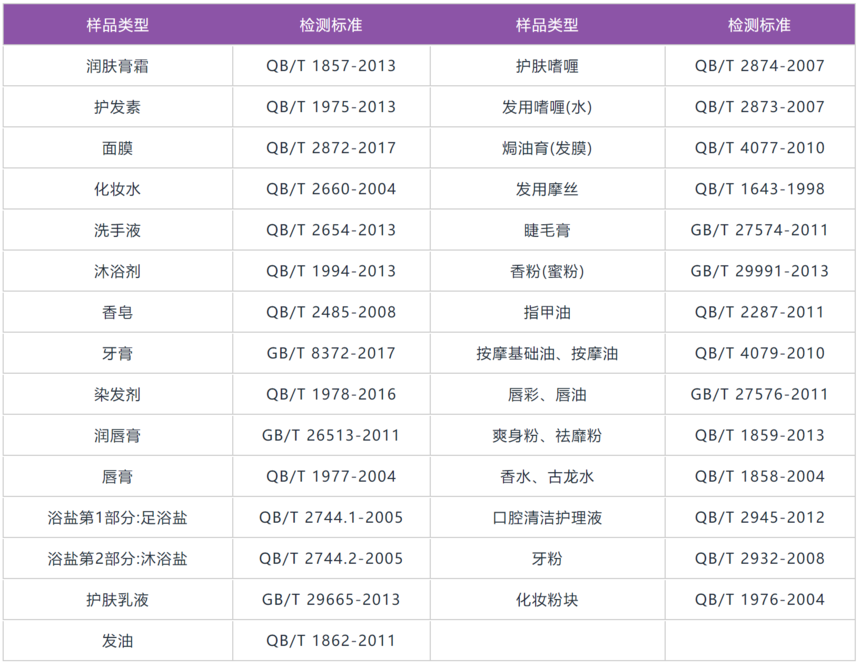Click the standard QB/T 1857-2013
860x668 pixels.
331,66
